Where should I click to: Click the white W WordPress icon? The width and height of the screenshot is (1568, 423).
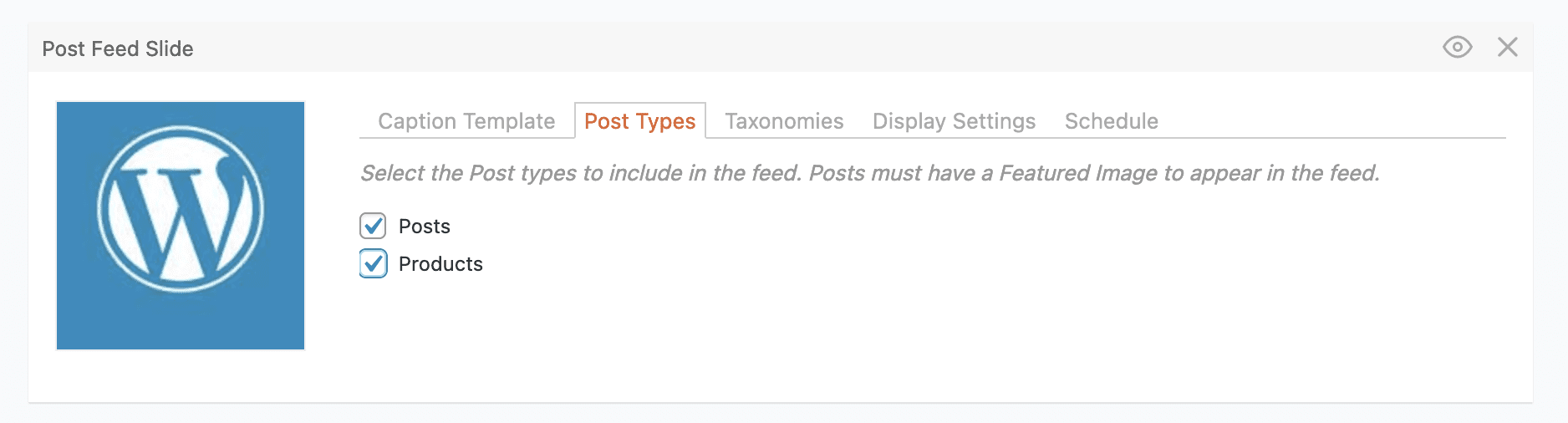(181, 209)
